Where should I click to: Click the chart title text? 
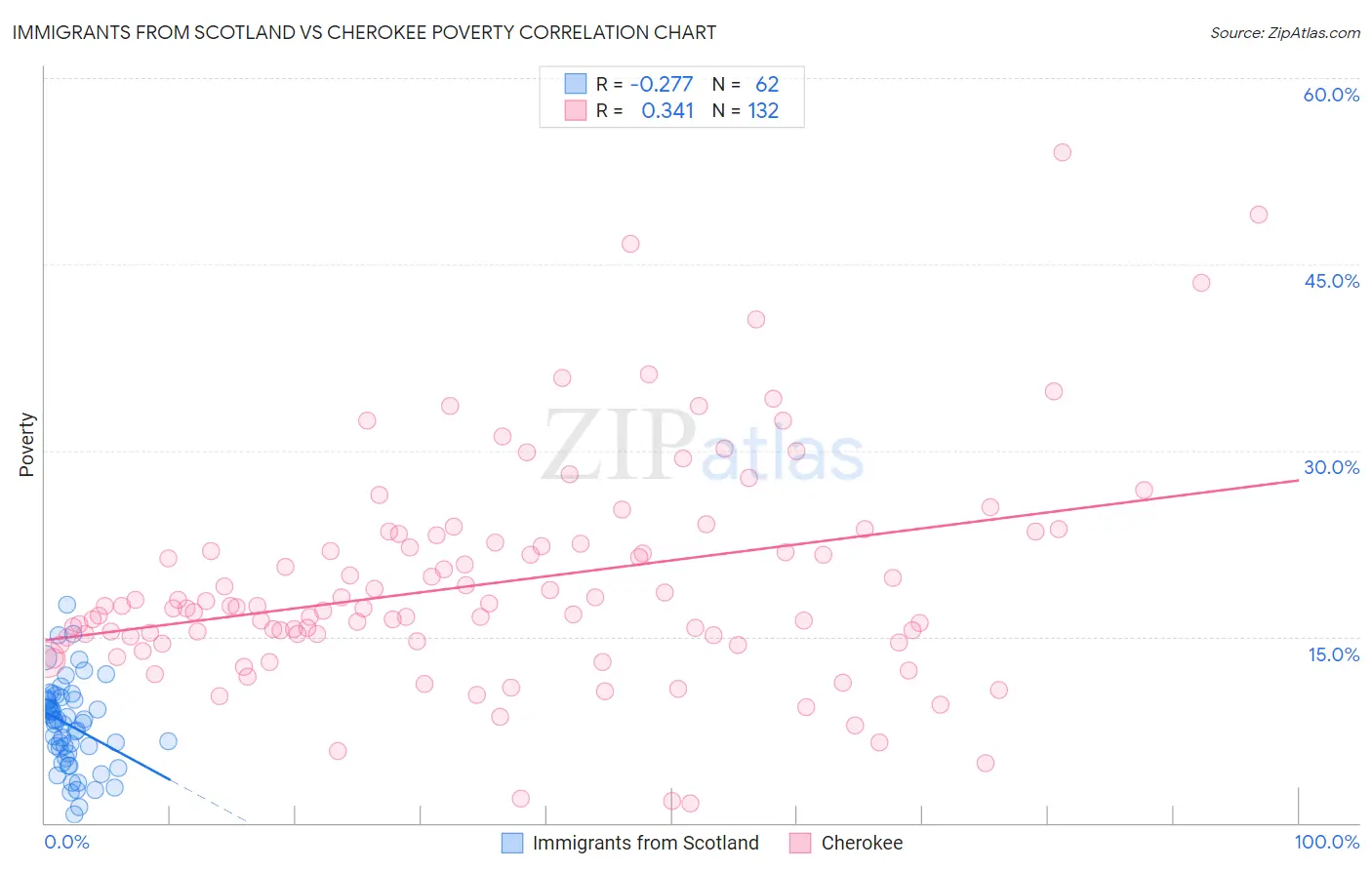pos(364,33)
